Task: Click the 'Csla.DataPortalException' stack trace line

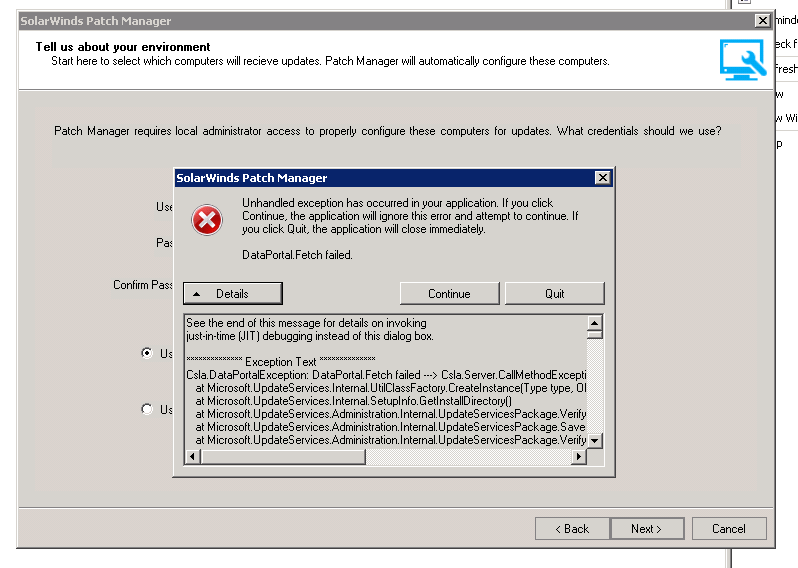Action: click(386, 375)
